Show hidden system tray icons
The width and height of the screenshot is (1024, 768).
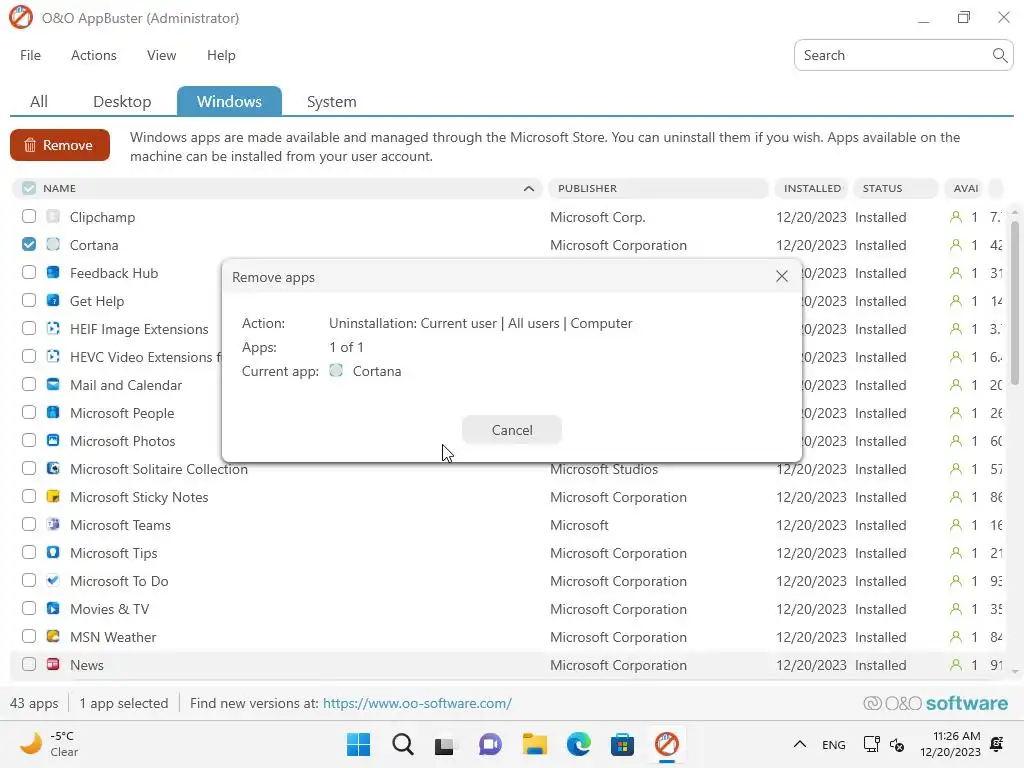pyautogui.click(x=799, y=744)
